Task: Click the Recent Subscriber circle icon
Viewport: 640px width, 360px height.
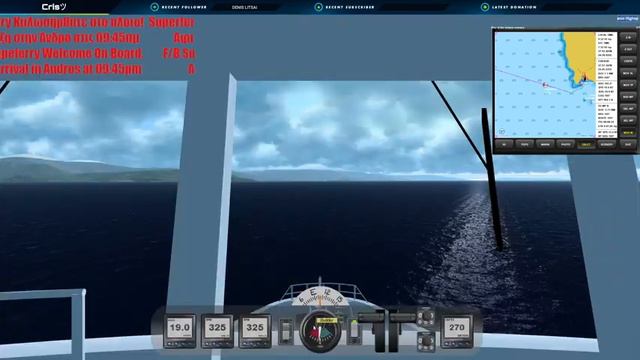Action: (318, 7)
